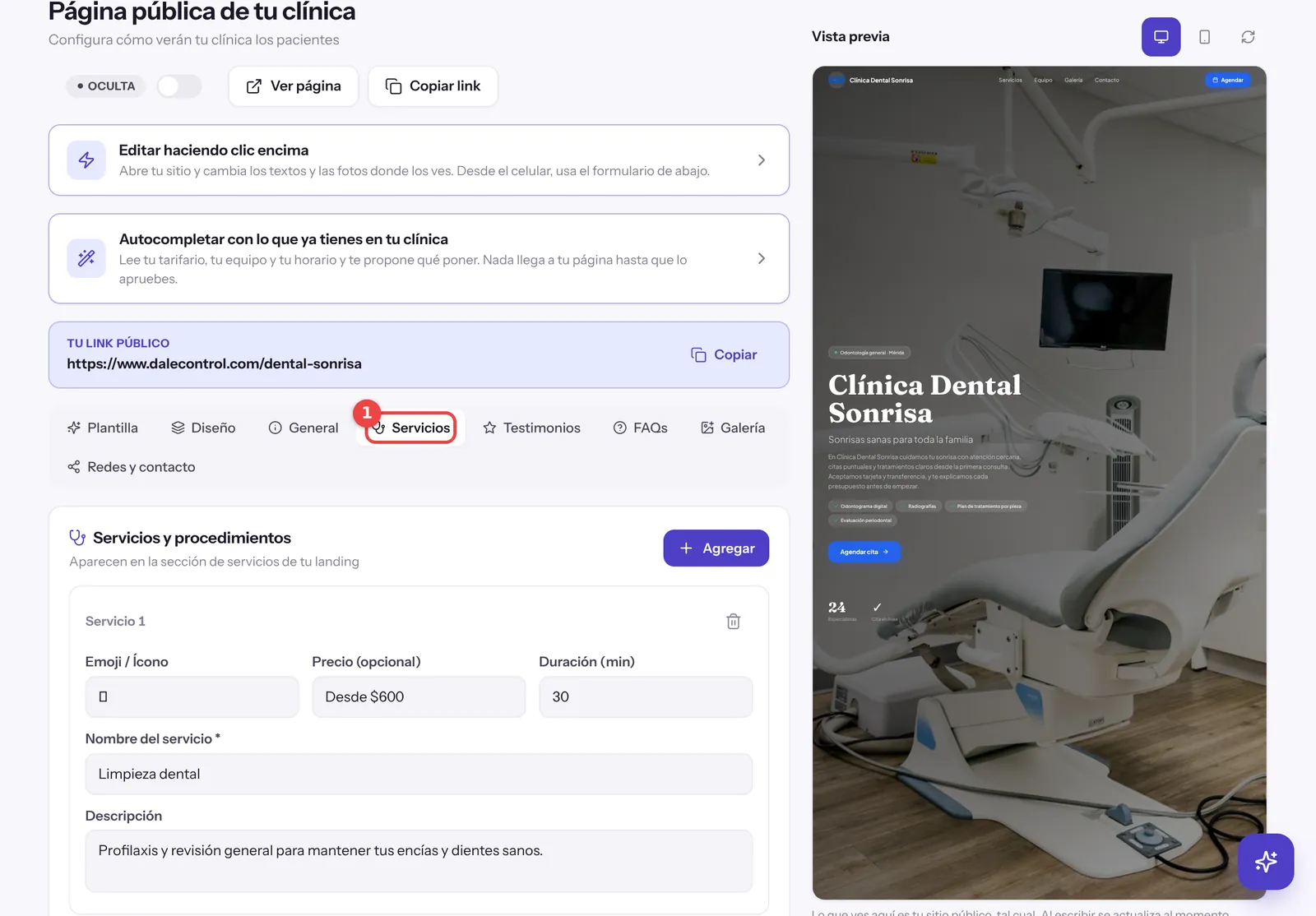Open the Diseño tab
Image resolution: width=1316 pixels, height=916 pixels.
203,428
